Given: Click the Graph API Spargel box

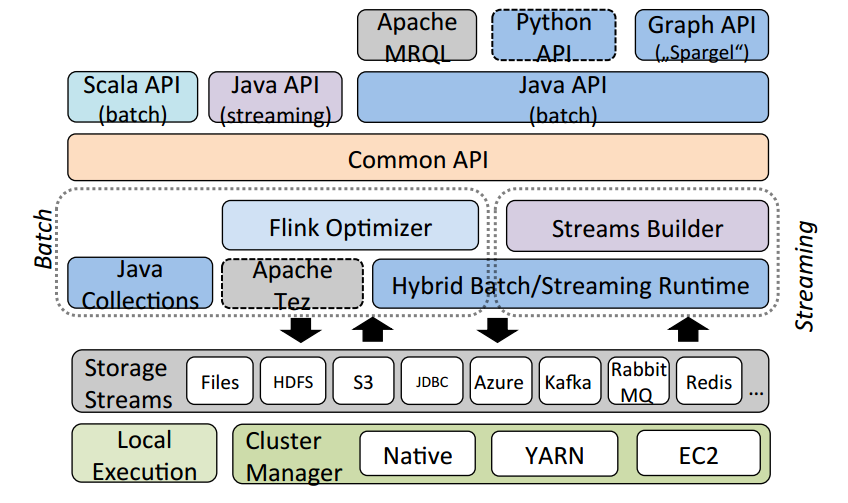Looking at the screenshot, I should 701,36.
